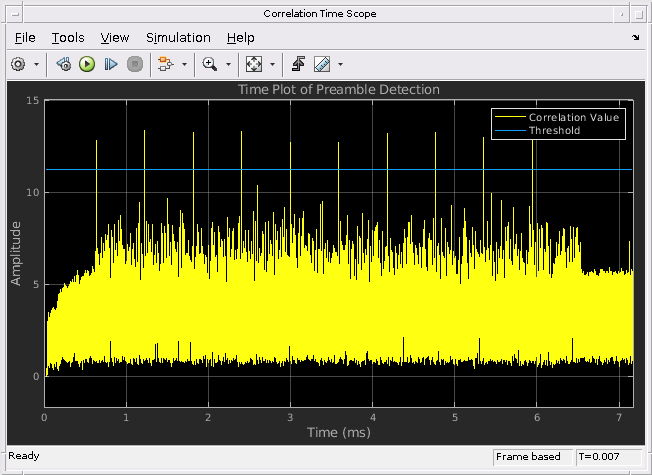Select the Zoom magnifier tool
Viewport: 652px width, 475px height.
[x=210, y=64]
